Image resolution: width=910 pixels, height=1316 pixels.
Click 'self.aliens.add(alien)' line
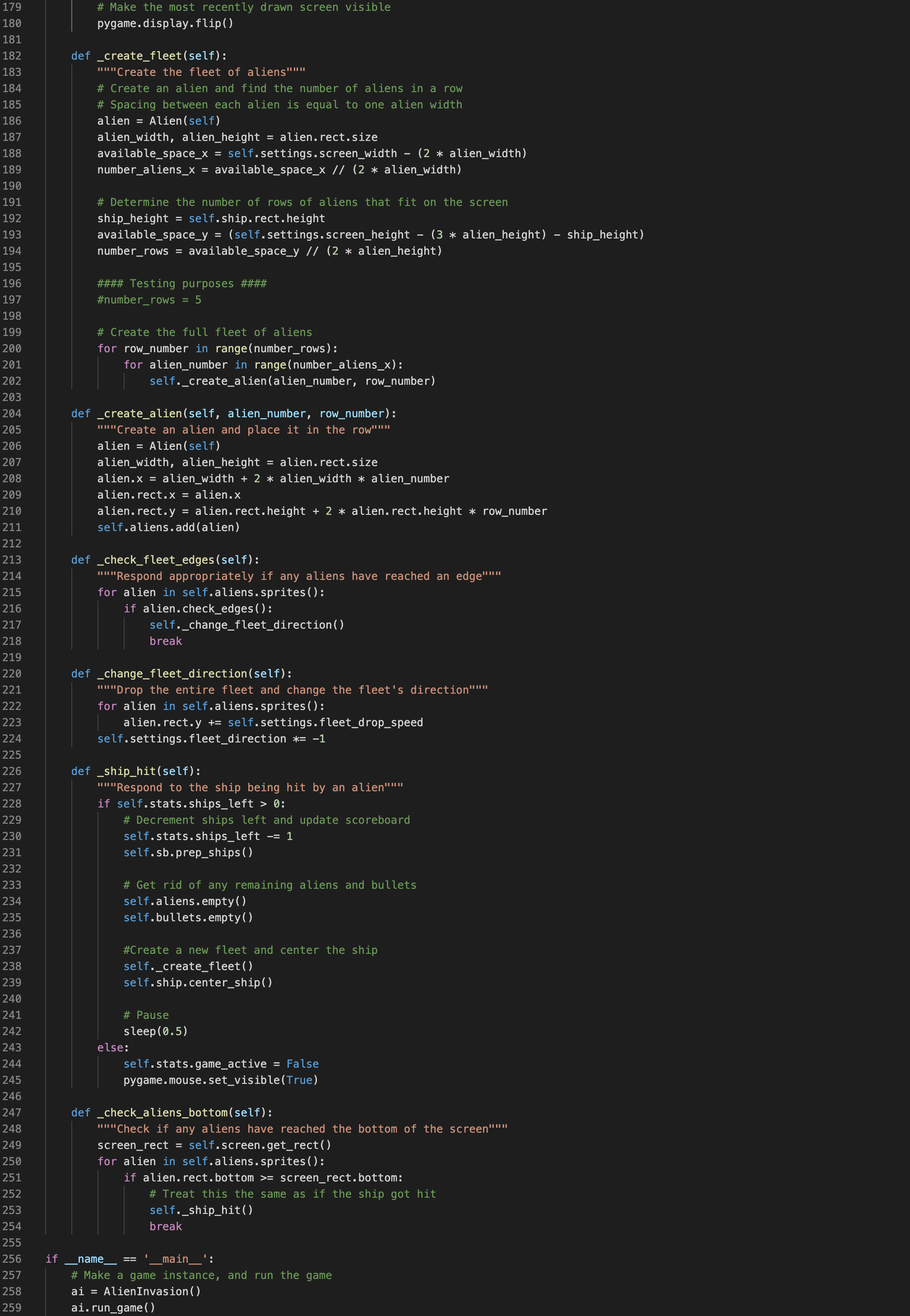click(x=169, y=527)
